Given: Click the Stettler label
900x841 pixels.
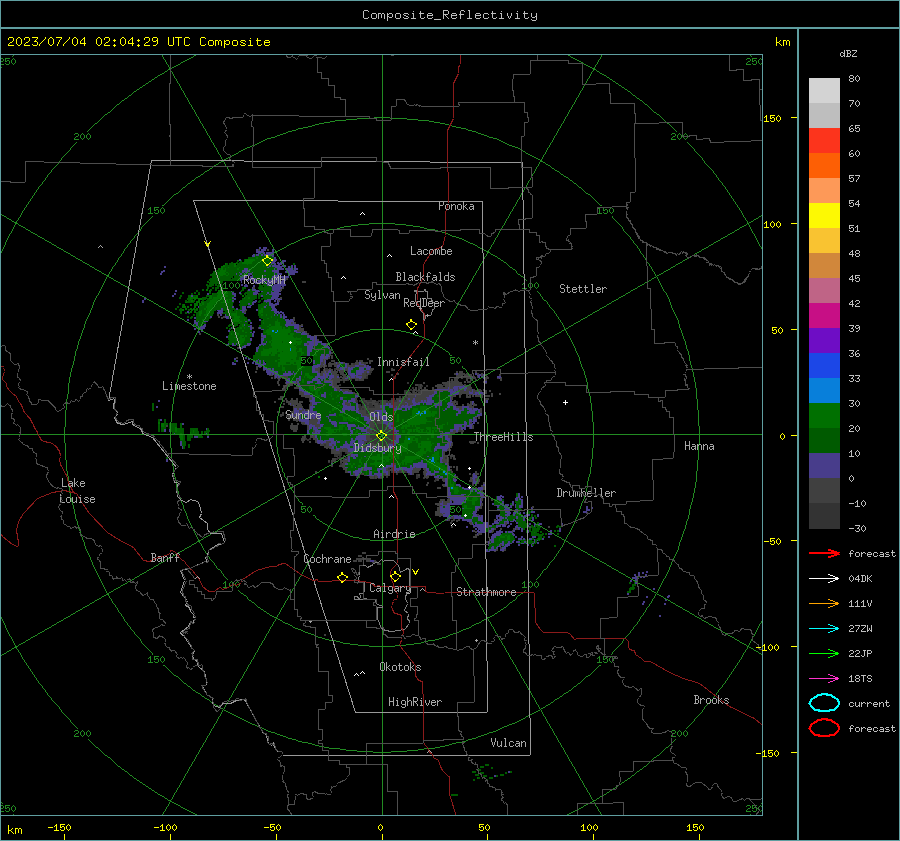Looking at the screenshot, I should coord(583,289).
